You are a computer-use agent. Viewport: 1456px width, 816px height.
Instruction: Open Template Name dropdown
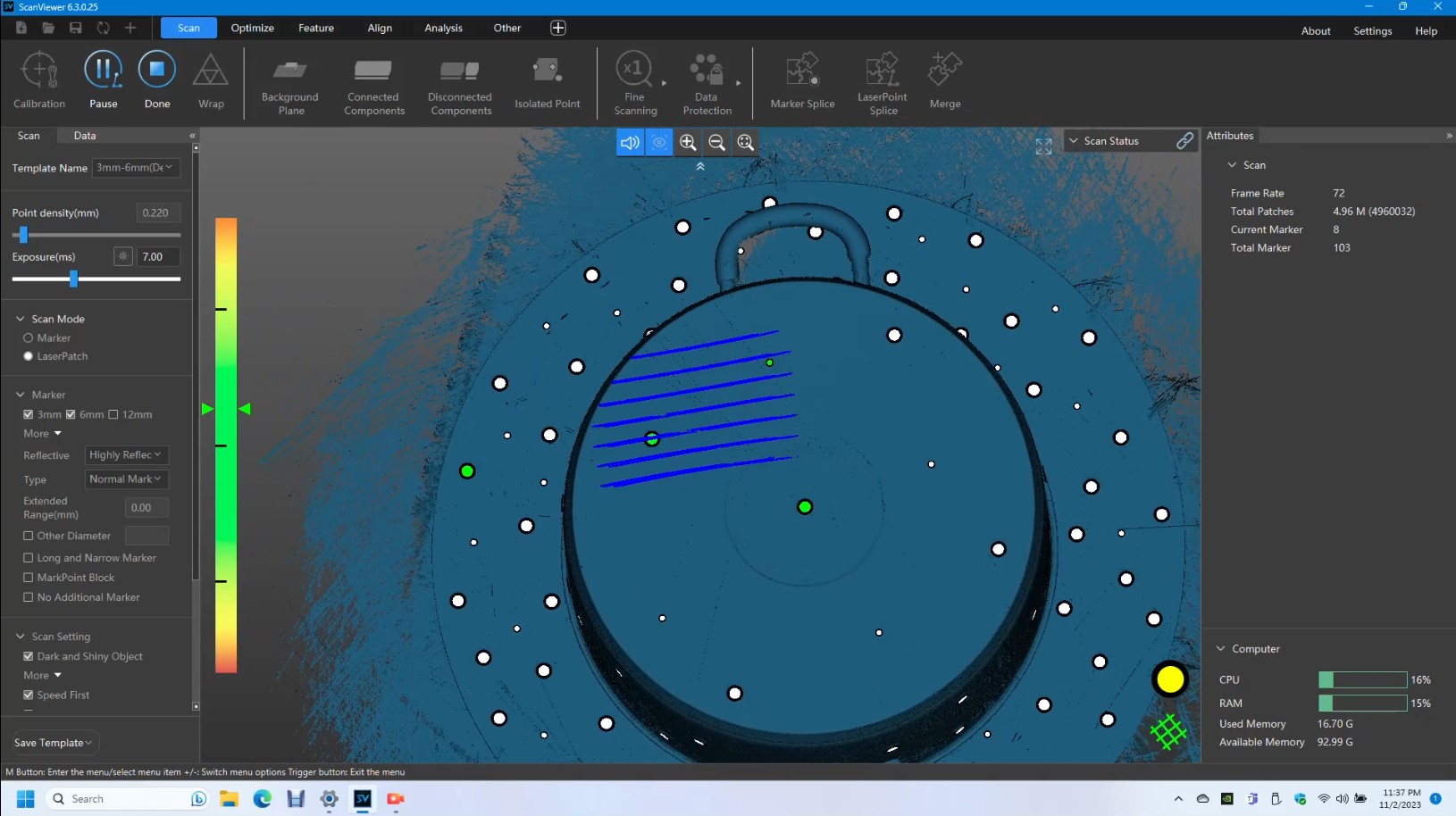(136, 168)
